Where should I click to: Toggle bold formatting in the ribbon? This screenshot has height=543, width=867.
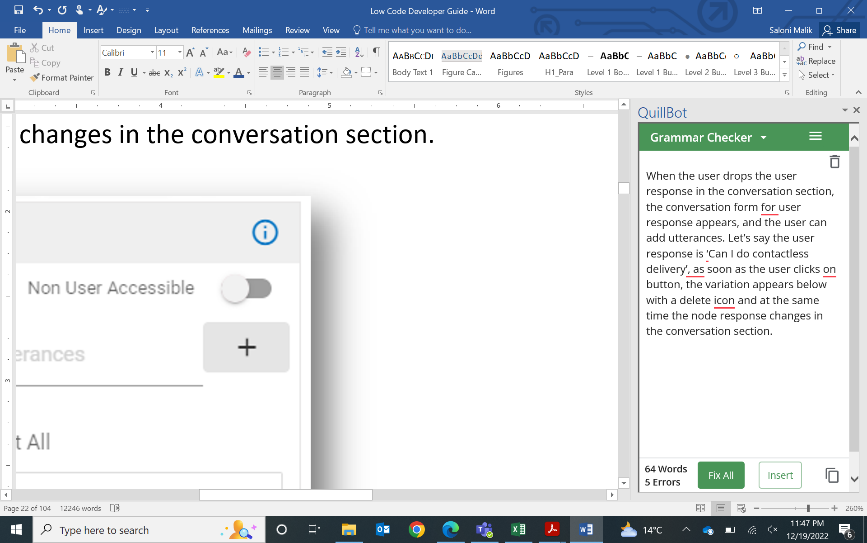(x=107, y=72)
